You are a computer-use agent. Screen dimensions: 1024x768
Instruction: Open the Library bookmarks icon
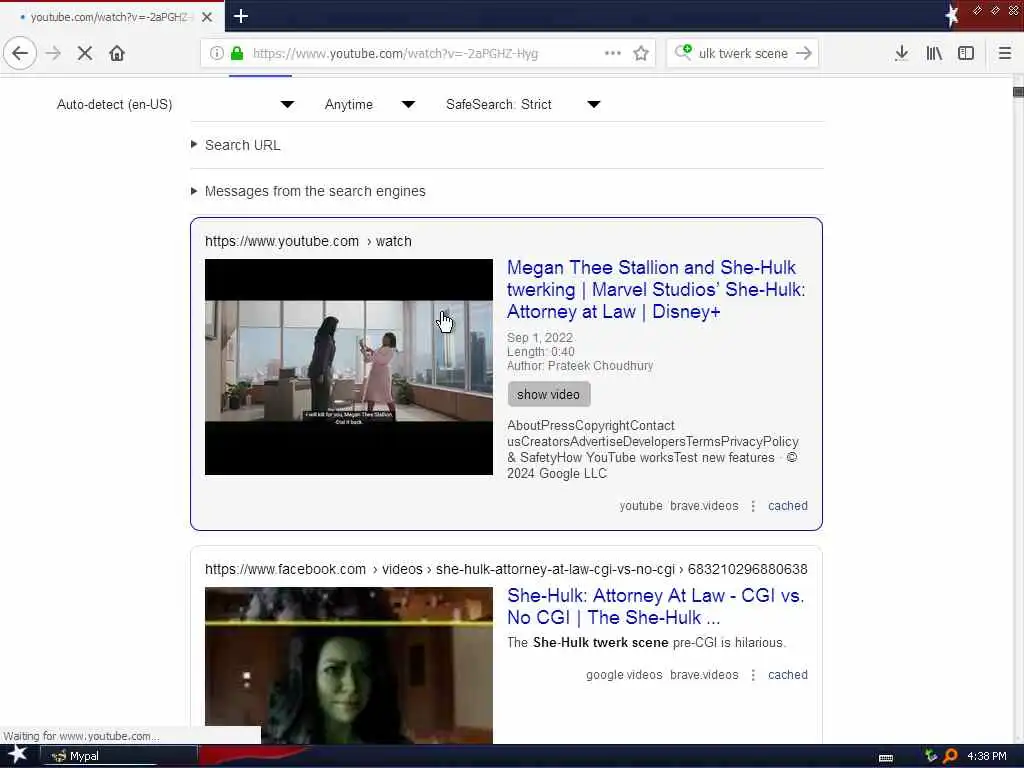tap(934, 53)
